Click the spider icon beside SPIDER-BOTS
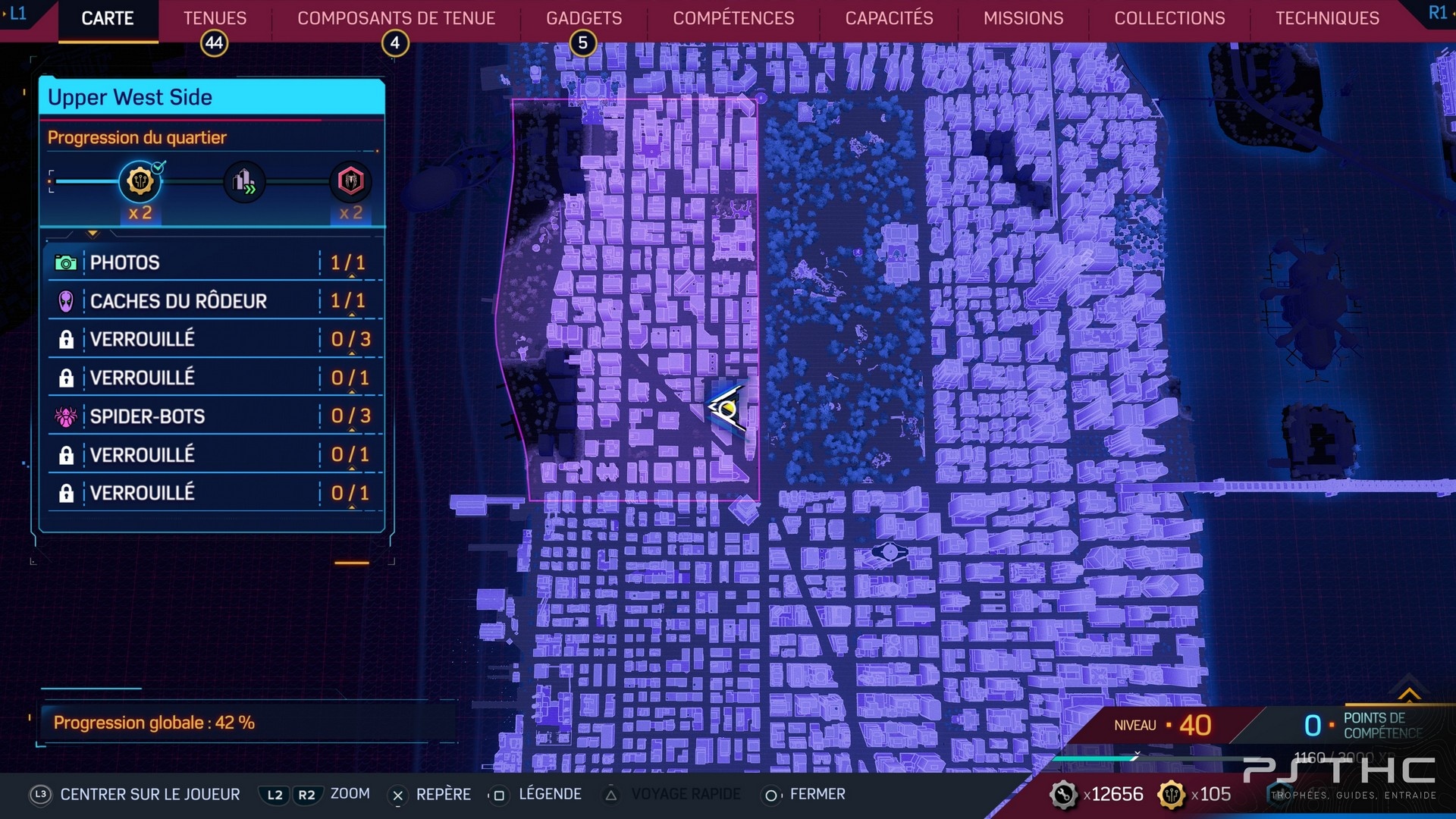The image size is (1456, 819). pos(66,416)
